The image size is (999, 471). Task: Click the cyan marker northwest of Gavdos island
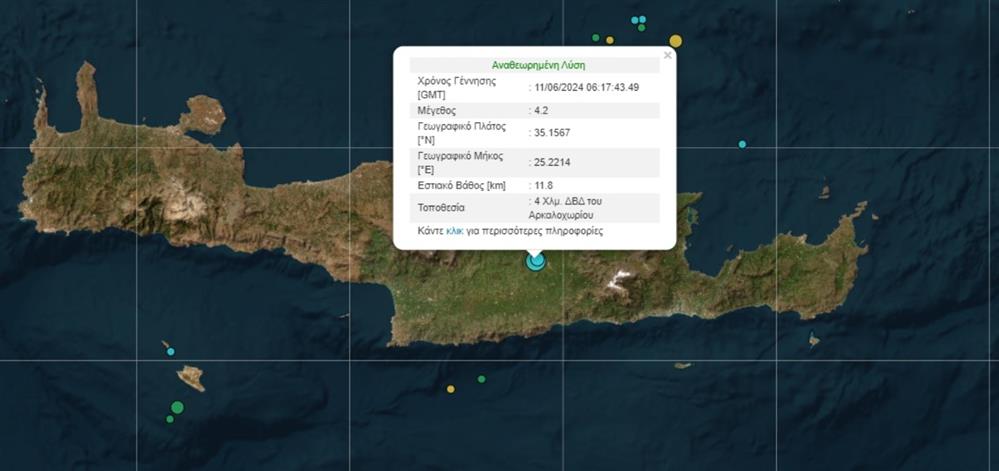[170, 352]
